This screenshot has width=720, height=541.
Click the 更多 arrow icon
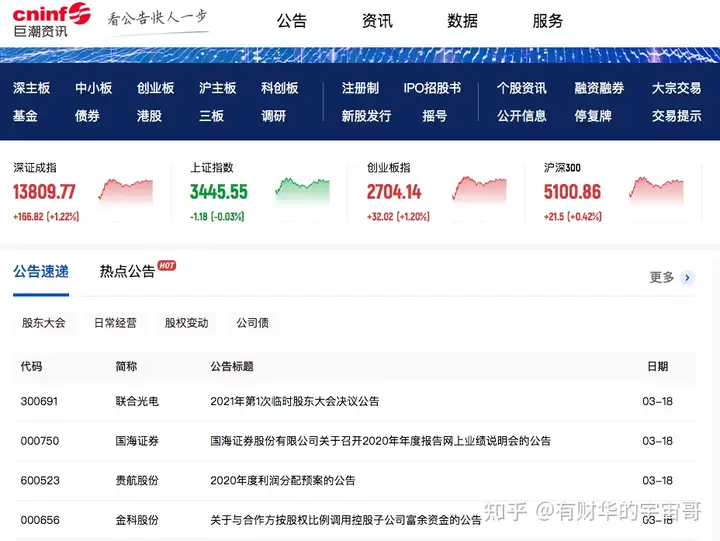click(687, 277)
